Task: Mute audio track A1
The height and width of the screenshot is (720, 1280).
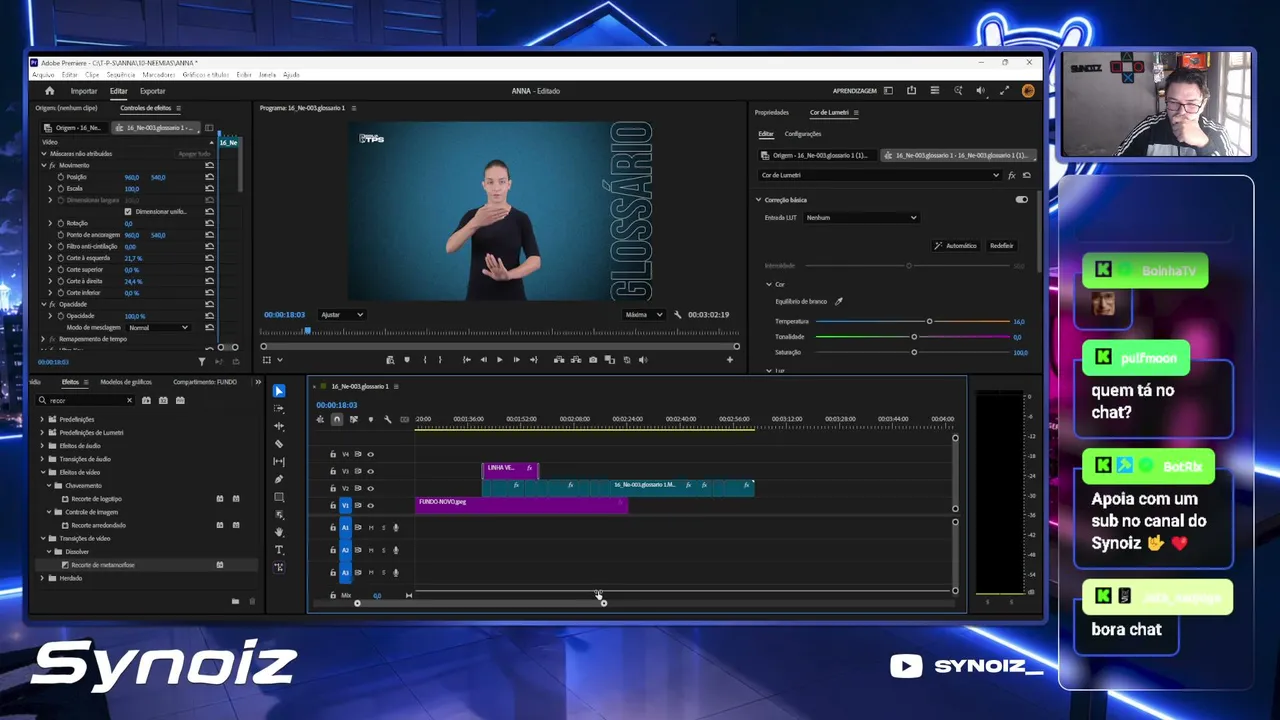Action: coord(371,527)
